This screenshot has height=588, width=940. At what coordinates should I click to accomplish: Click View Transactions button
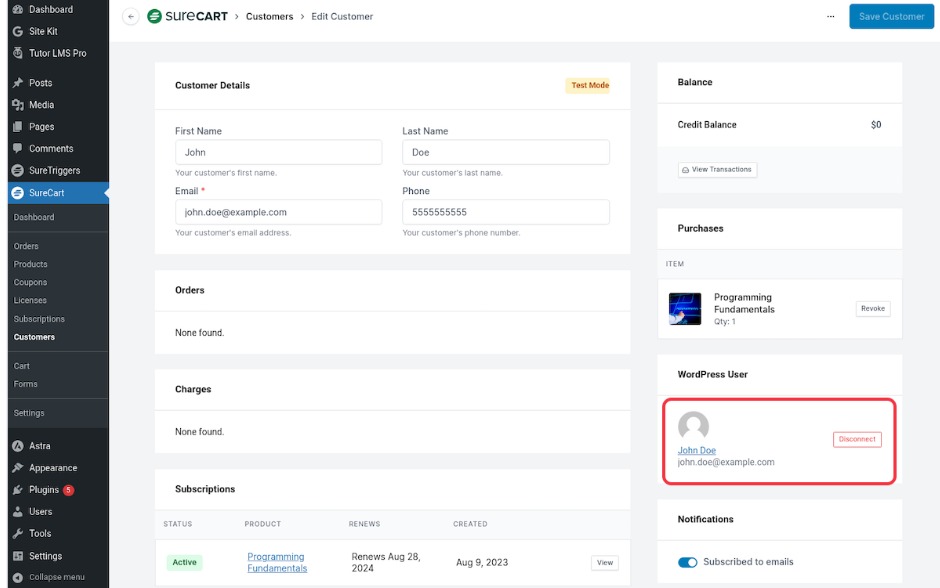pos(717,170)
